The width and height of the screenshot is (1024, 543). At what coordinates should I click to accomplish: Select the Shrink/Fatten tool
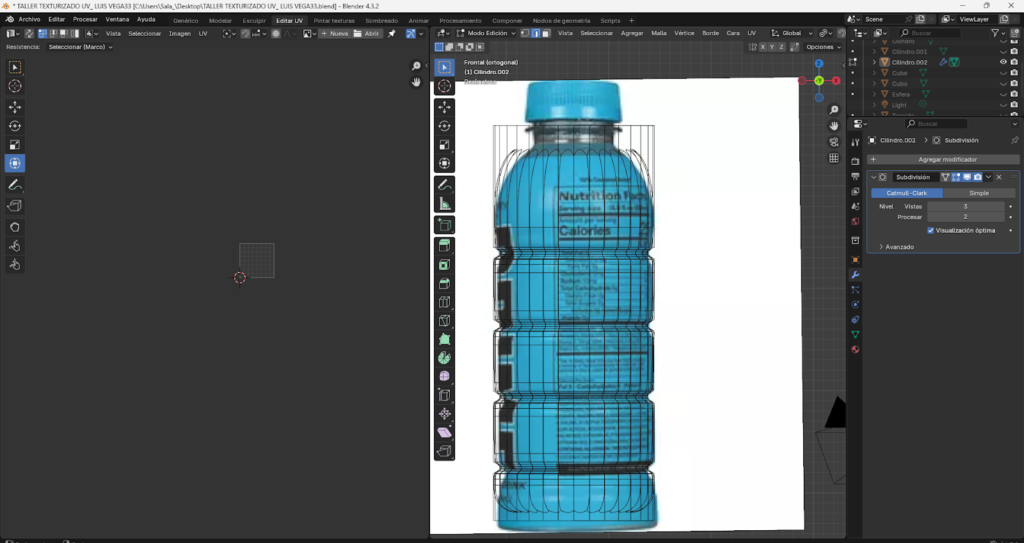[444, 414]
